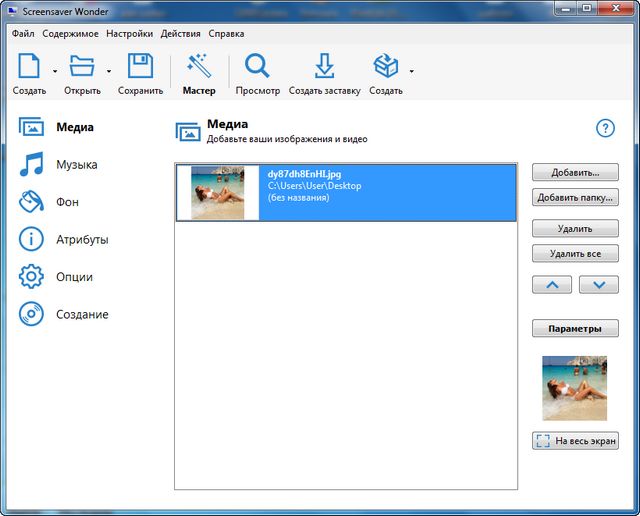
Task: Open the Файл menu
Action: click(x=23, y=33)
